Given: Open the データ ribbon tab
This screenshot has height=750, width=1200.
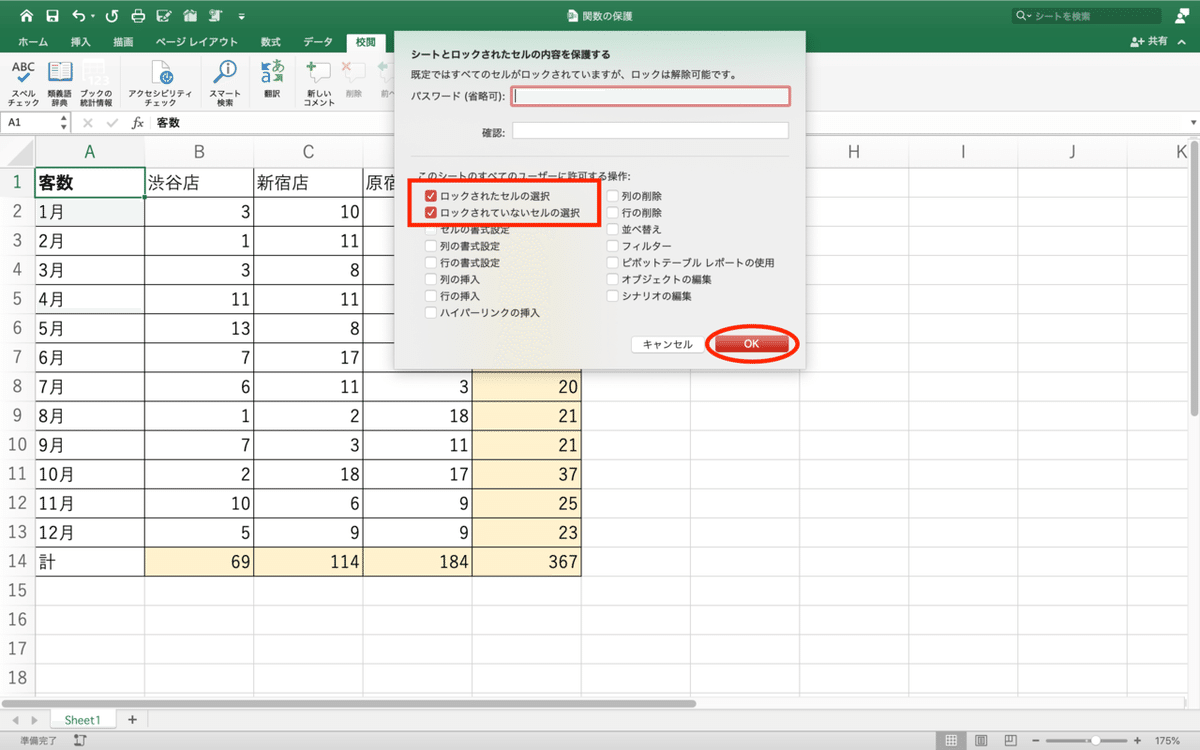Looking at the screenshot, I should click(318, 42).
